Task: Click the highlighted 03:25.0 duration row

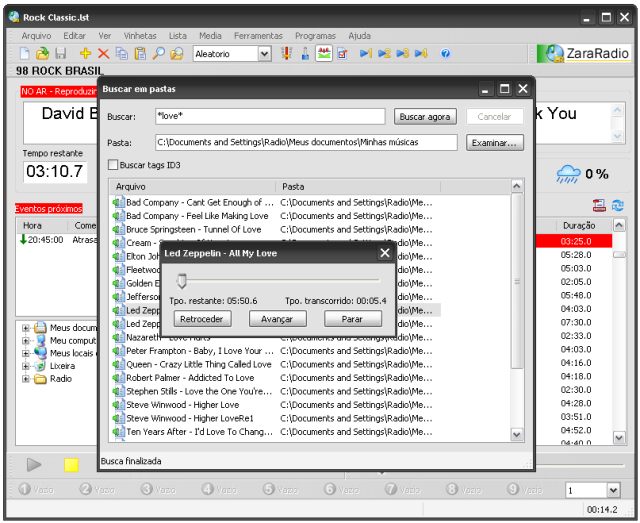Action: pyautogui.click(x=575, y=241)
